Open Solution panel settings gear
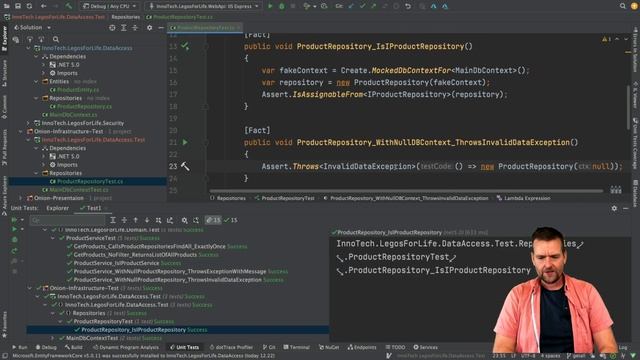Image resolution: width=640 pixels, height=360 pixels. click(149, 28)
